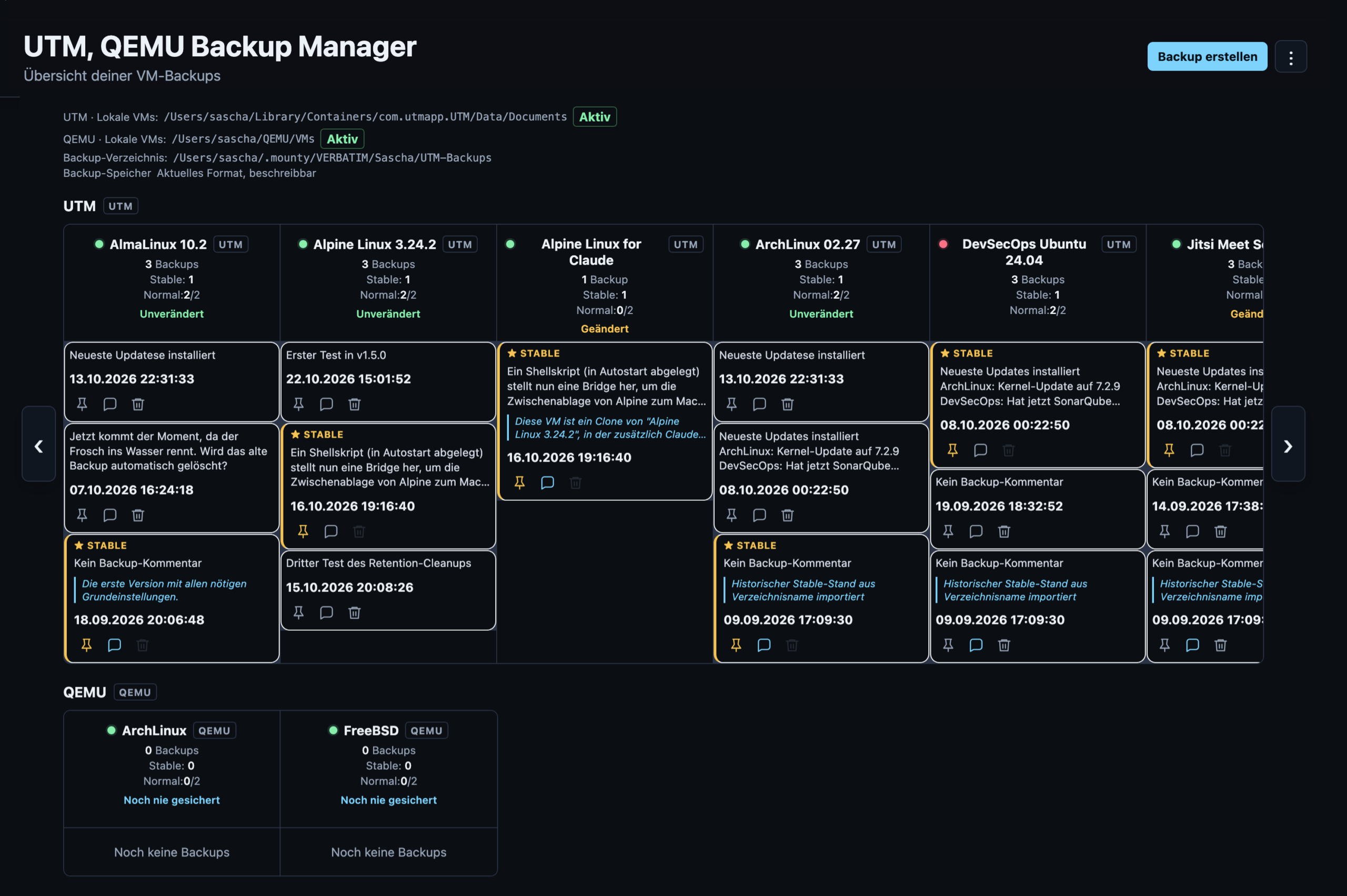Comment on DevSecOps Ubuntu stable backup 08.10.2026

[x=981, y=450]
